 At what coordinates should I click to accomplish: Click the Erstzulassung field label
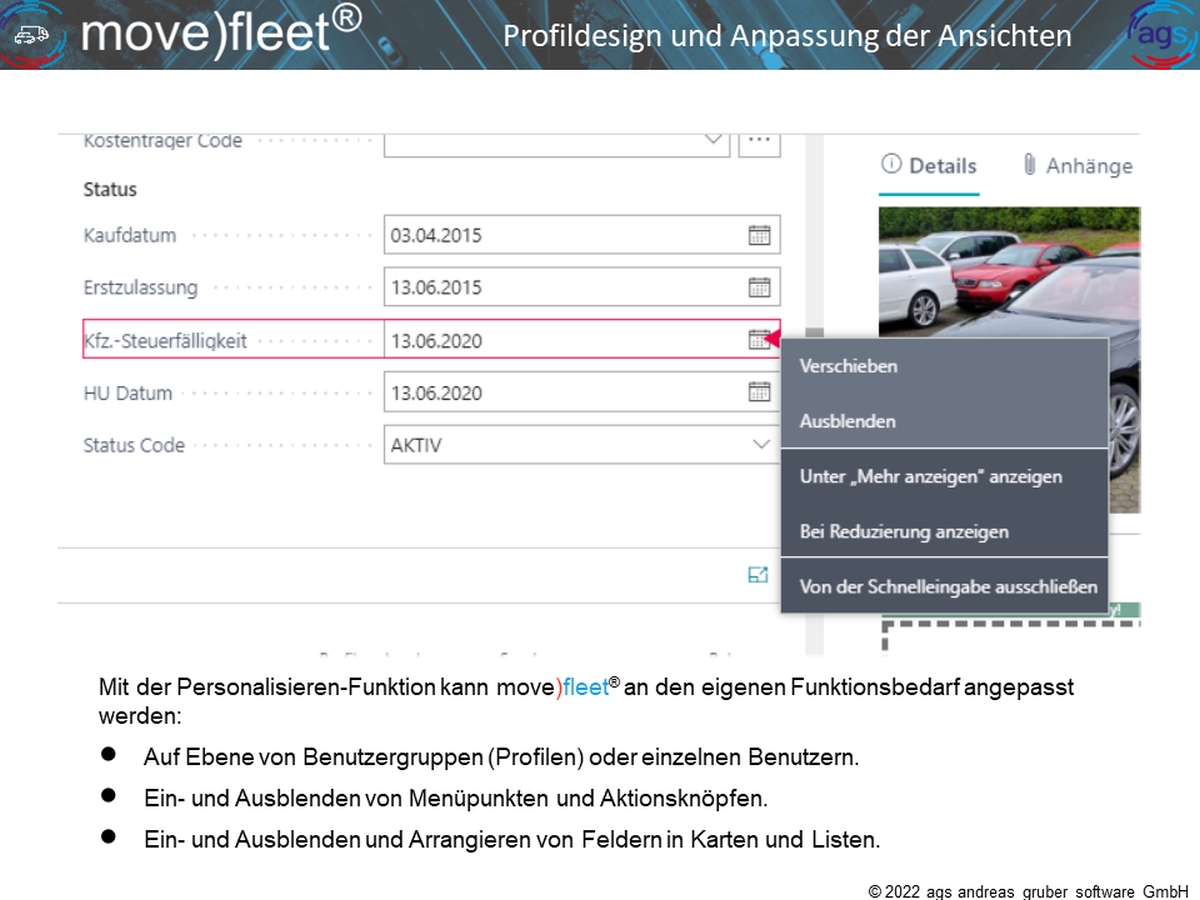[x=141, y=288]
